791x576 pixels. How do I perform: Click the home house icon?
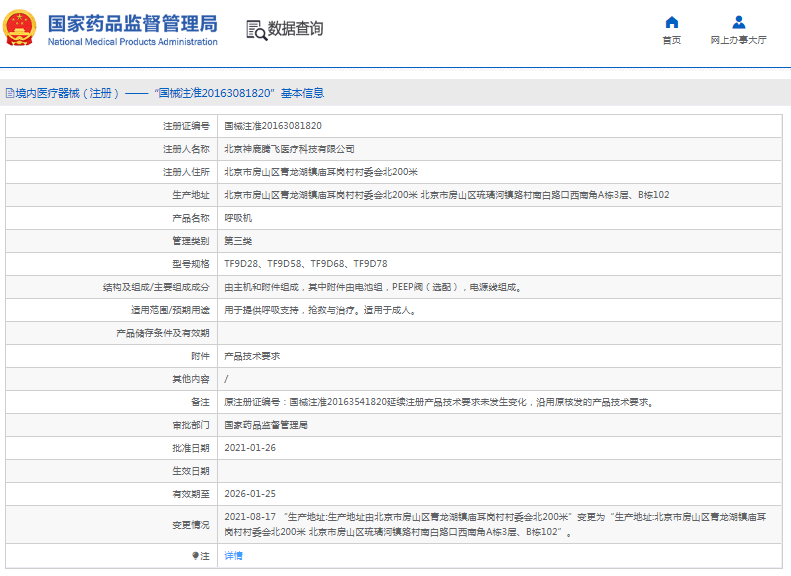point(671,22)
